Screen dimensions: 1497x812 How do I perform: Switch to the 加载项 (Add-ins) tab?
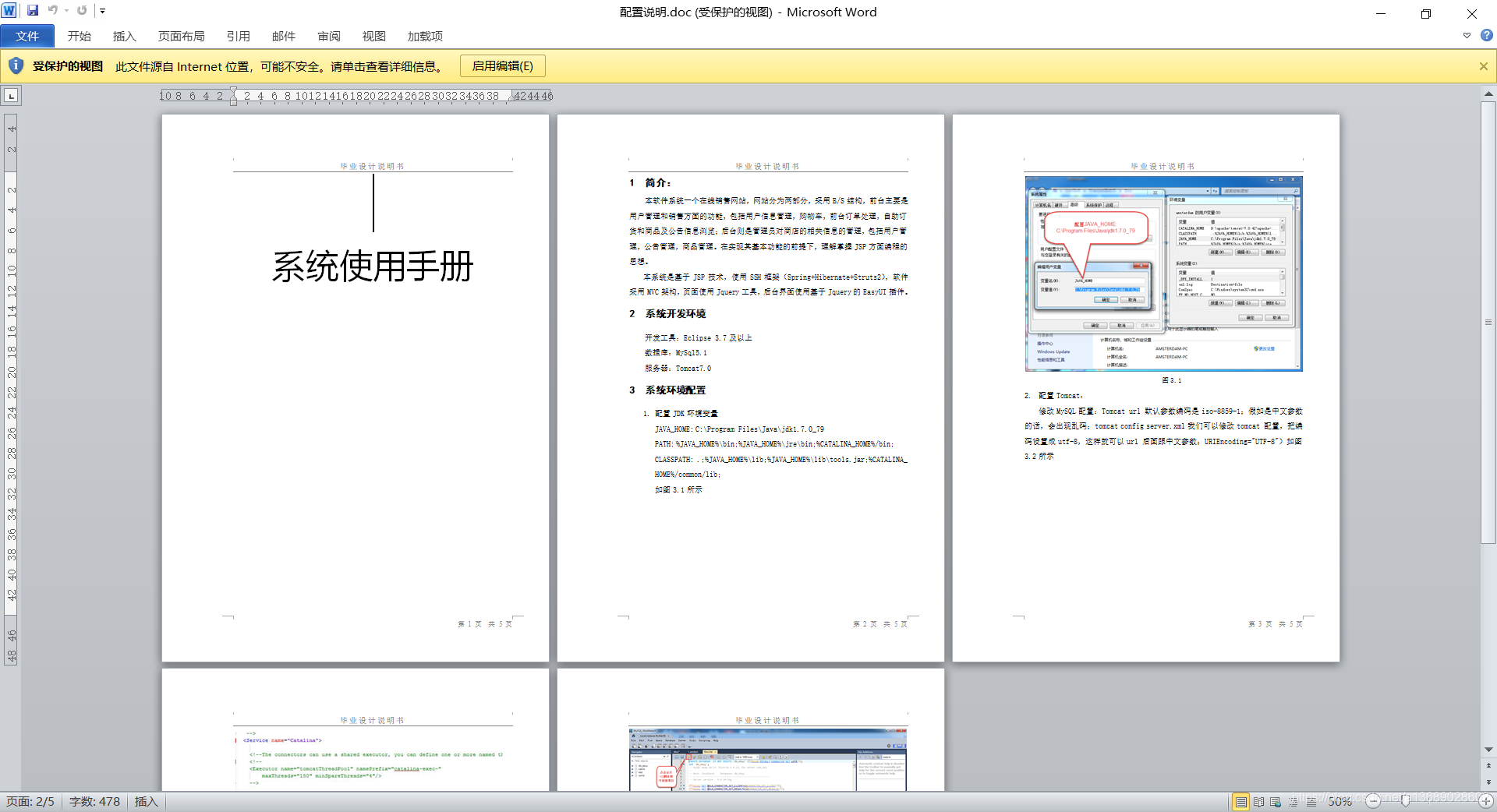tap(425, 36)
